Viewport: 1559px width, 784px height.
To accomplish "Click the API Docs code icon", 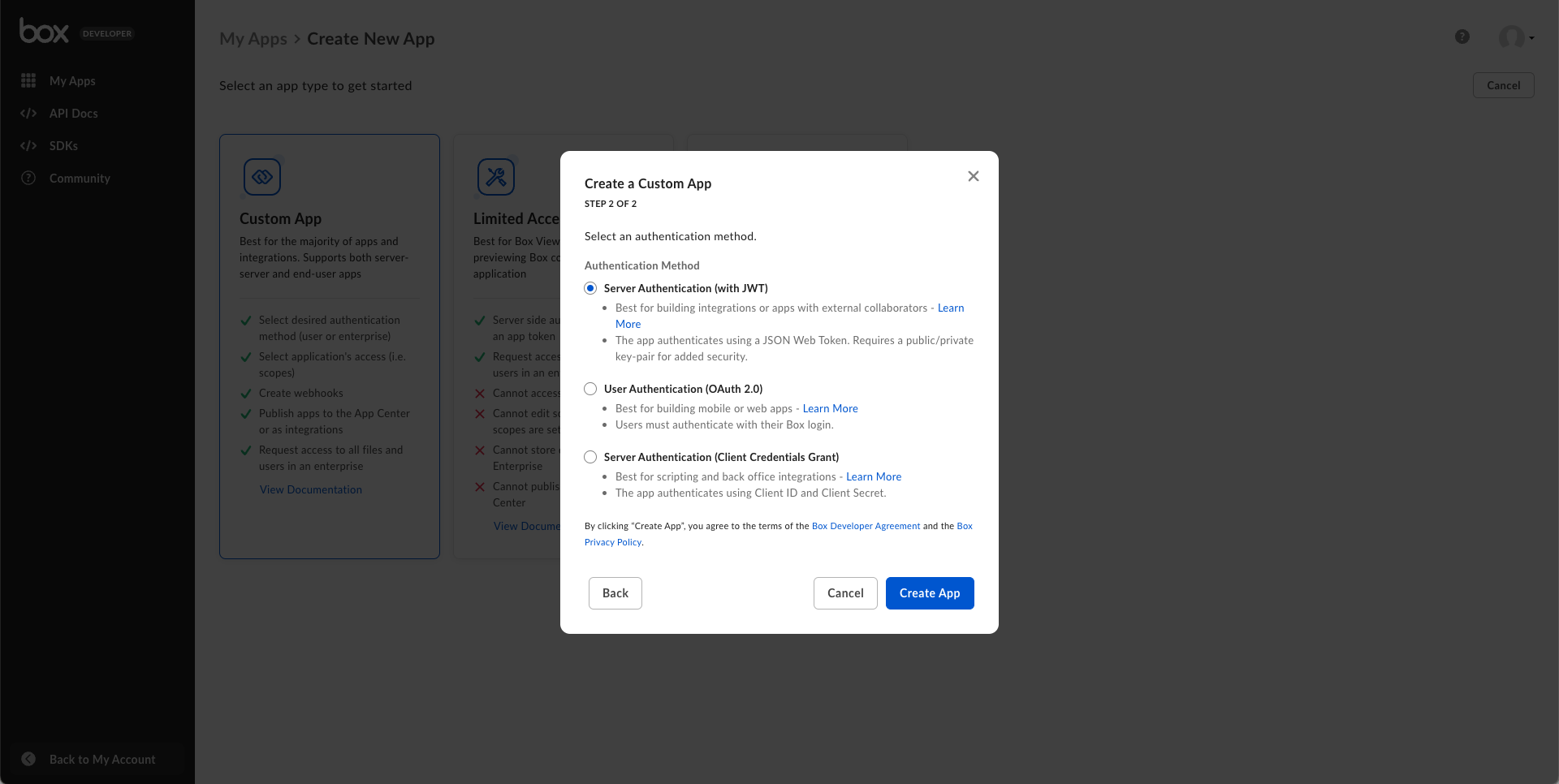I will 28,114.
